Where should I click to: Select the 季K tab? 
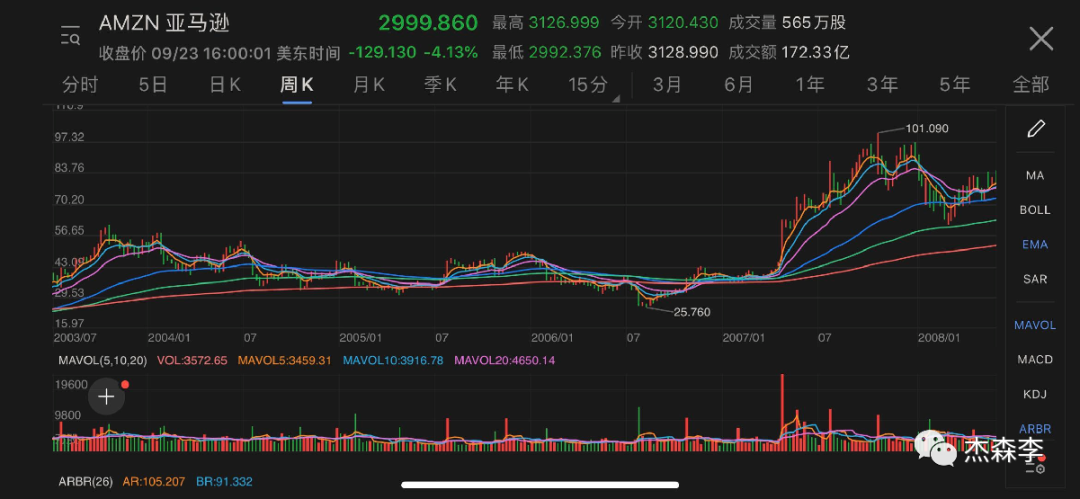pos(440,85)
